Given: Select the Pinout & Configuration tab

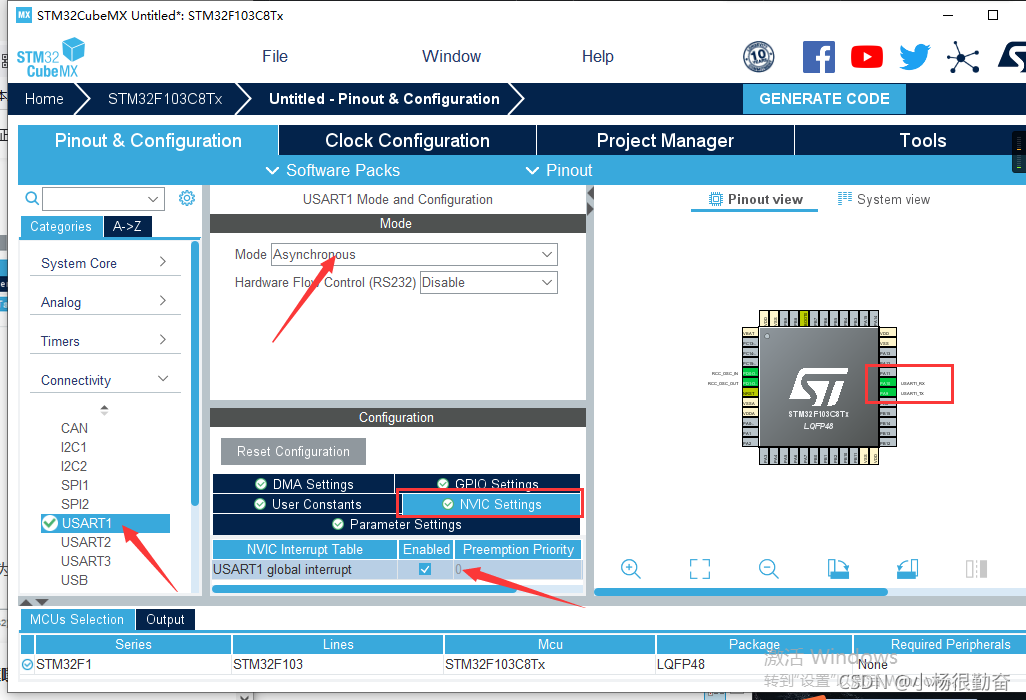Looking at the screenshot, I should tap(148, 140).
